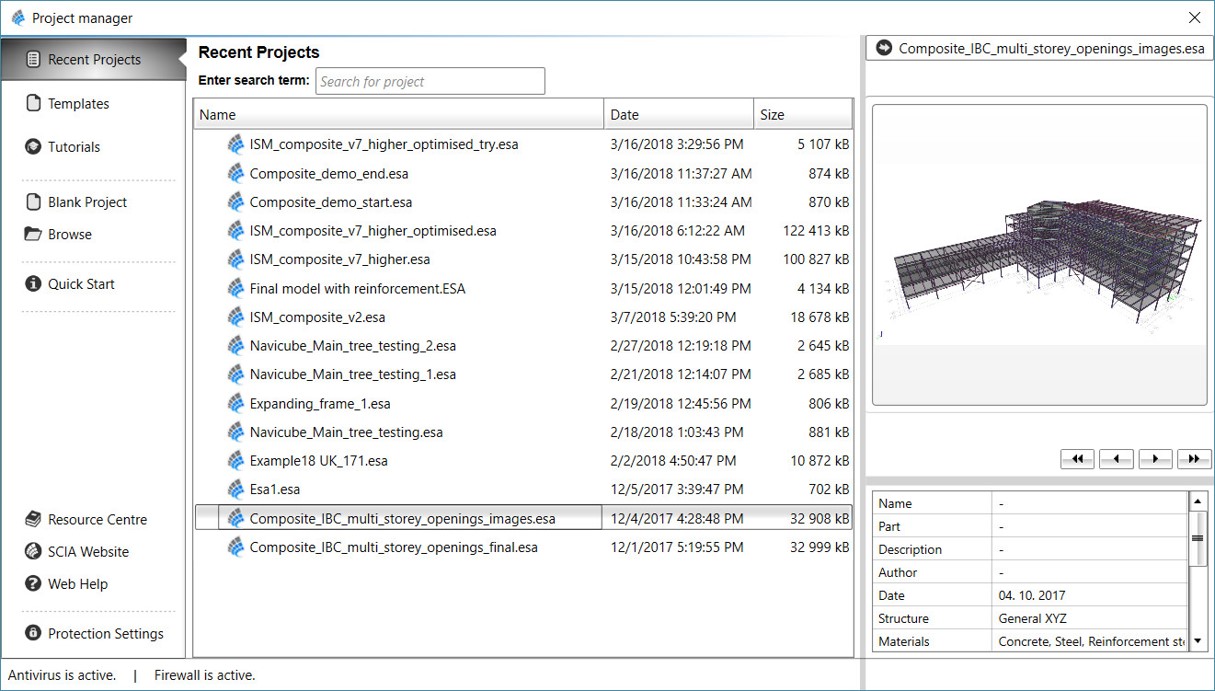The image size is (1215, 691).
Task: Go to first preview image
Action: (1077, 459)
